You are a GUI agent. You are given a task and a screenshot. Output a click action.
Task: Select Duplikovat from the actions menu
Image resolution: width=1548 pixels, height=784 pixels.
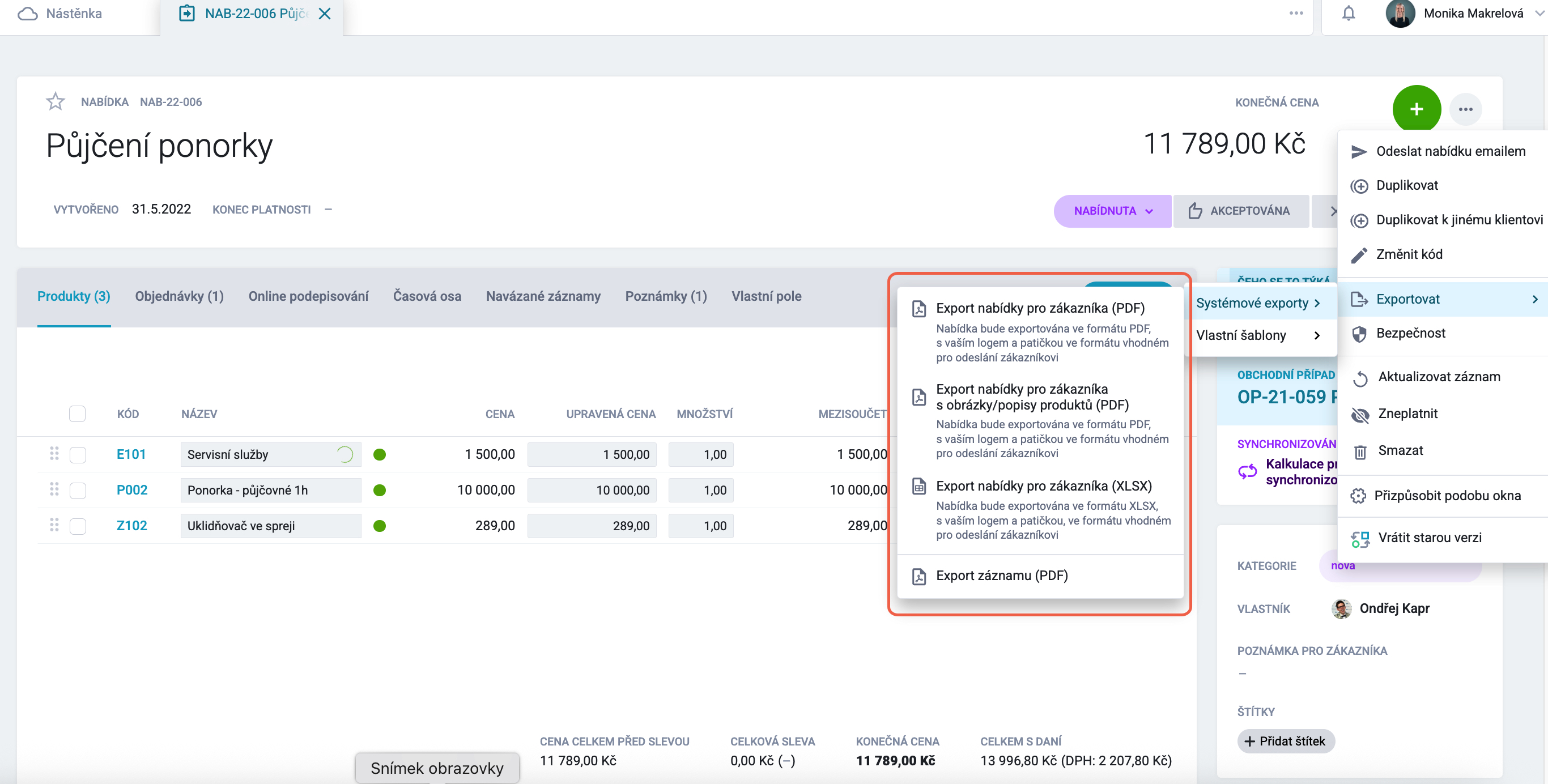pos(1407,185)
